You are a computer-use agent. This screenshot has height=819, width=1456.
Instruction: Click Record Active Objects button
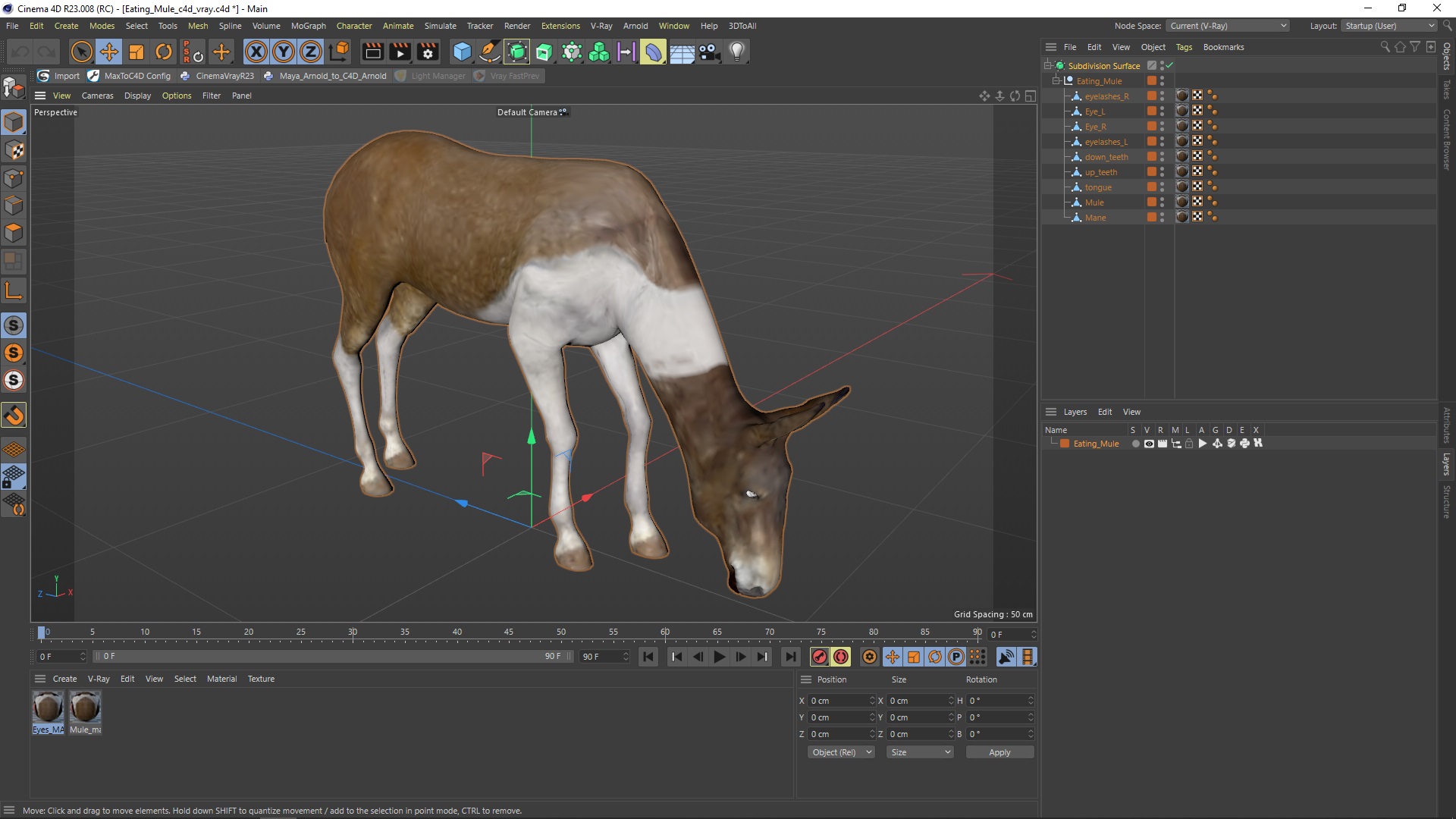[x=819, y=657]
